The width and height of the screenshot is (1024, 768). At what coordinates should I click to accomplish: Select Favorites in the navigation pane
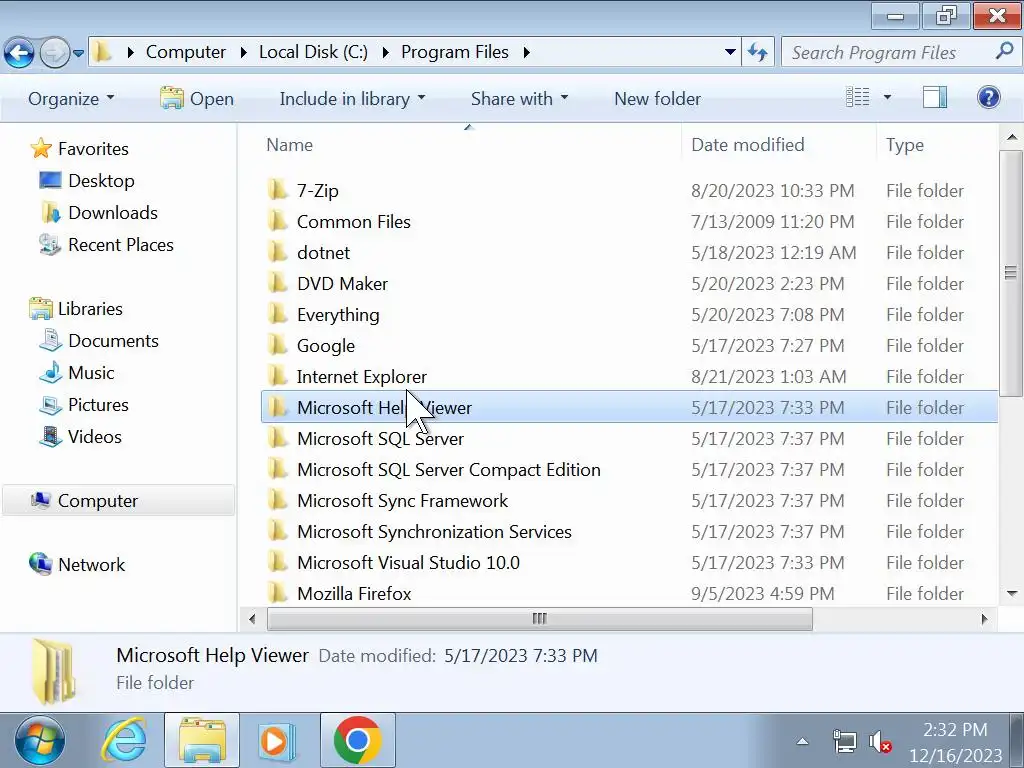79,149
